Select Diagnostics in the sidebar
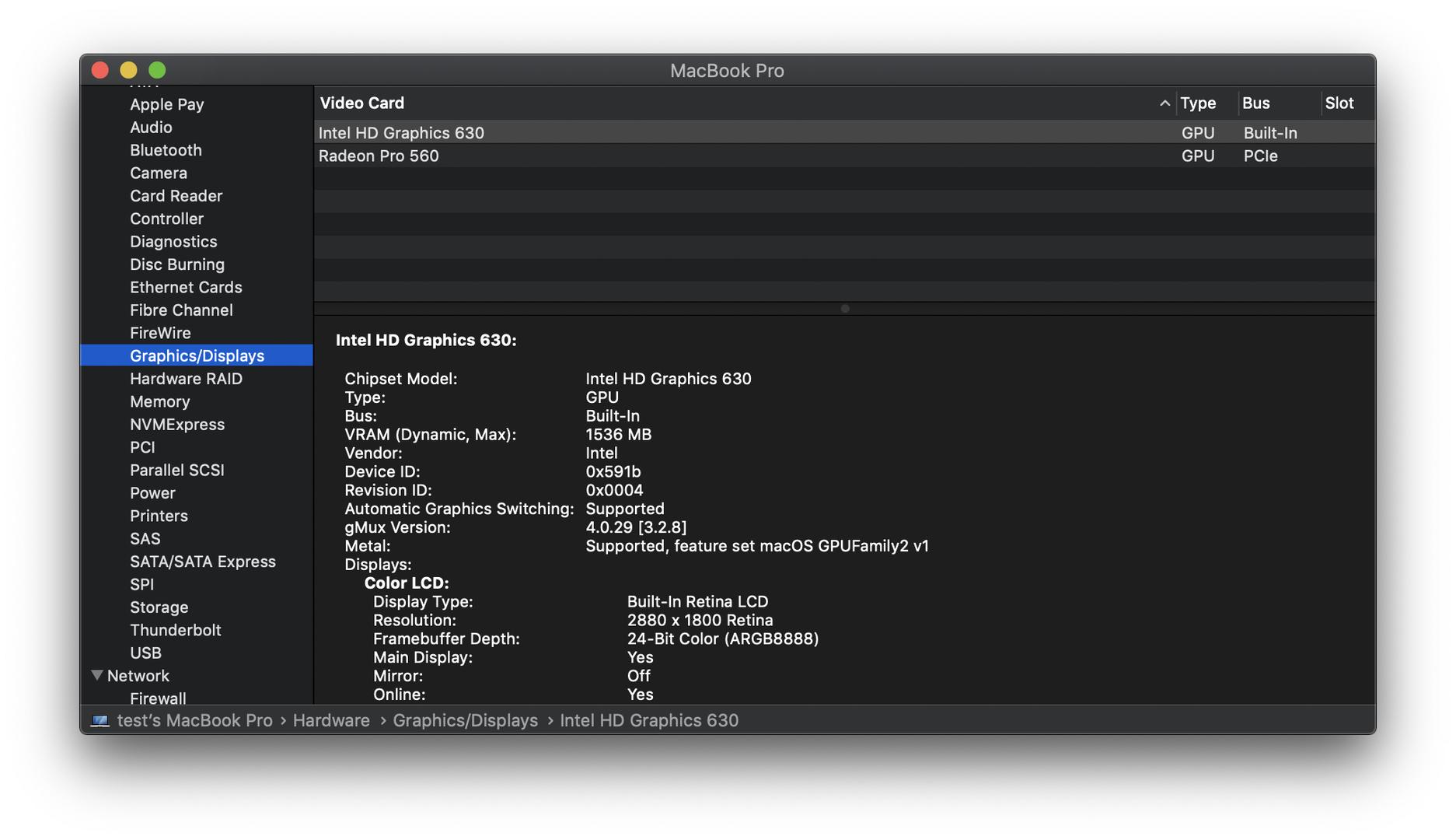The width and height of the screenshot is (1456, 840). 173,241
